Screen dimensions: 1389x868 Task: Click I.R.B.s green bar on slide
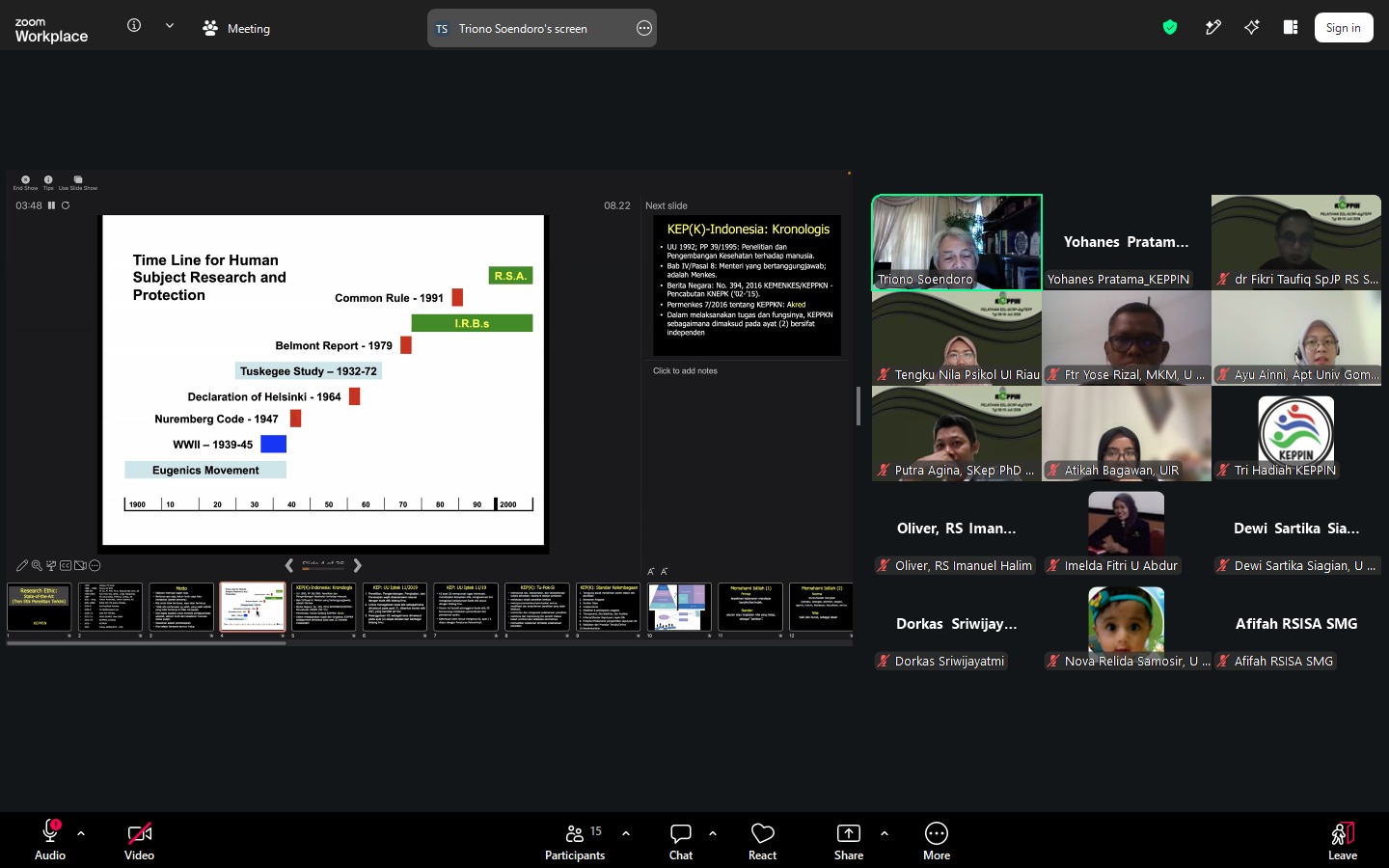tap(473, 323)
